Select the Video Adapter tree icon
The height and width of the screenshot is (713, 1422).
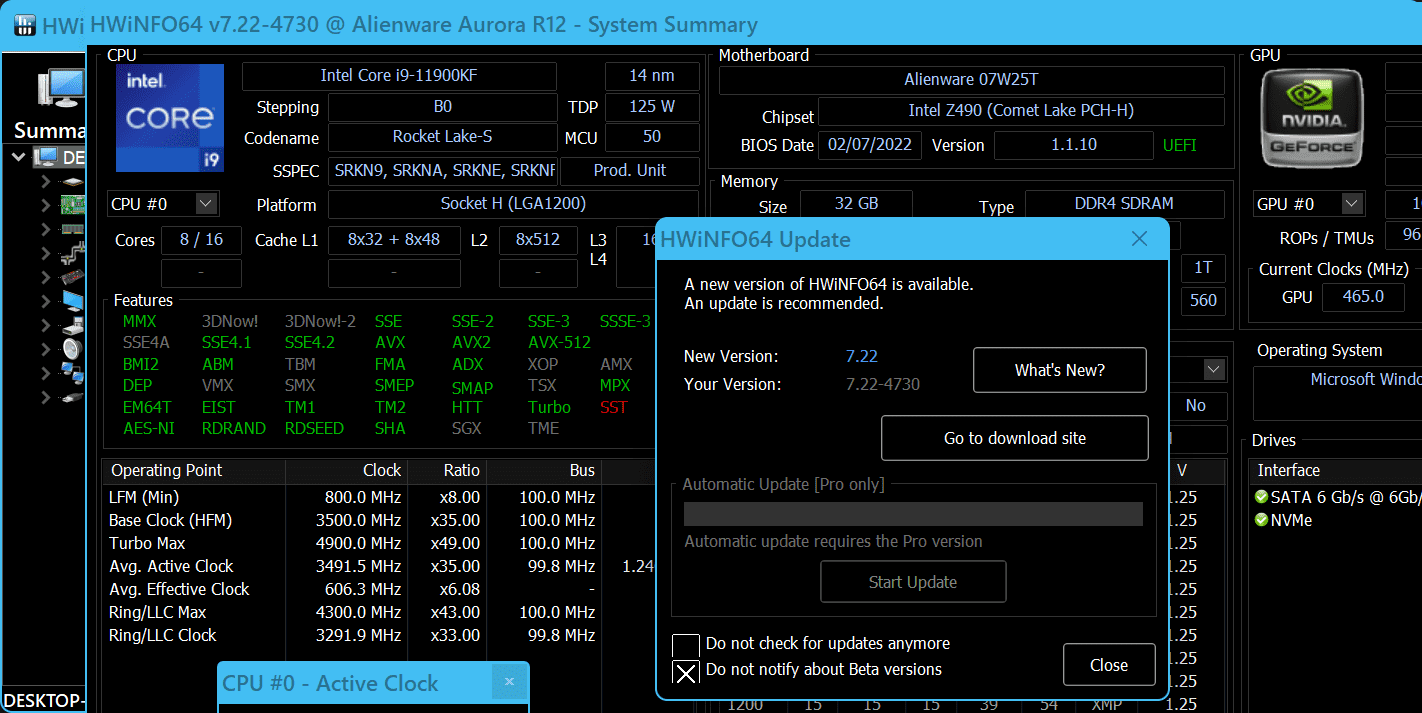click(73, 277)
